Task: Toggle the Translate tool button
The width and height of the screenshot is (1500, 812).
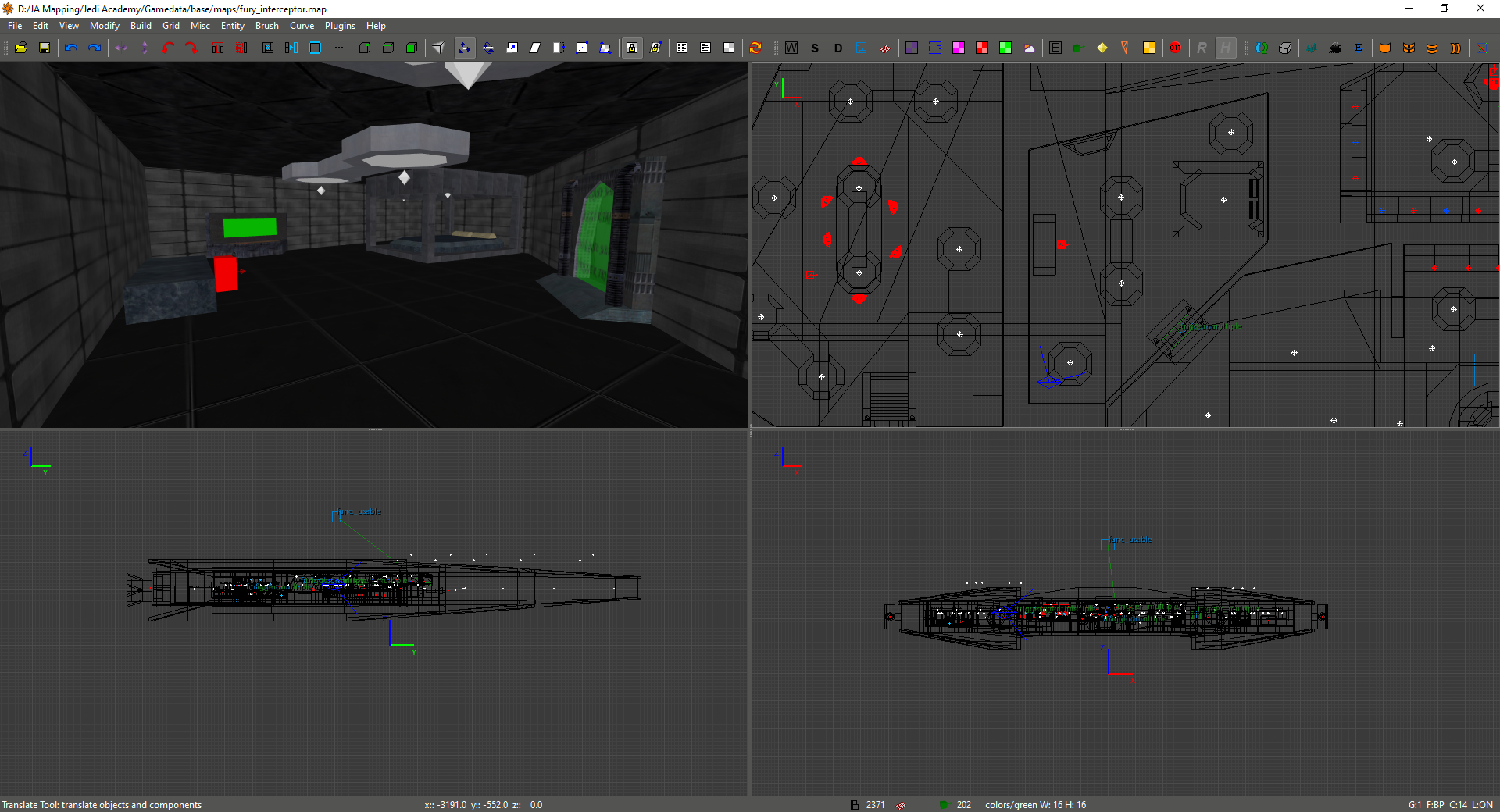Action: (465, 48)
